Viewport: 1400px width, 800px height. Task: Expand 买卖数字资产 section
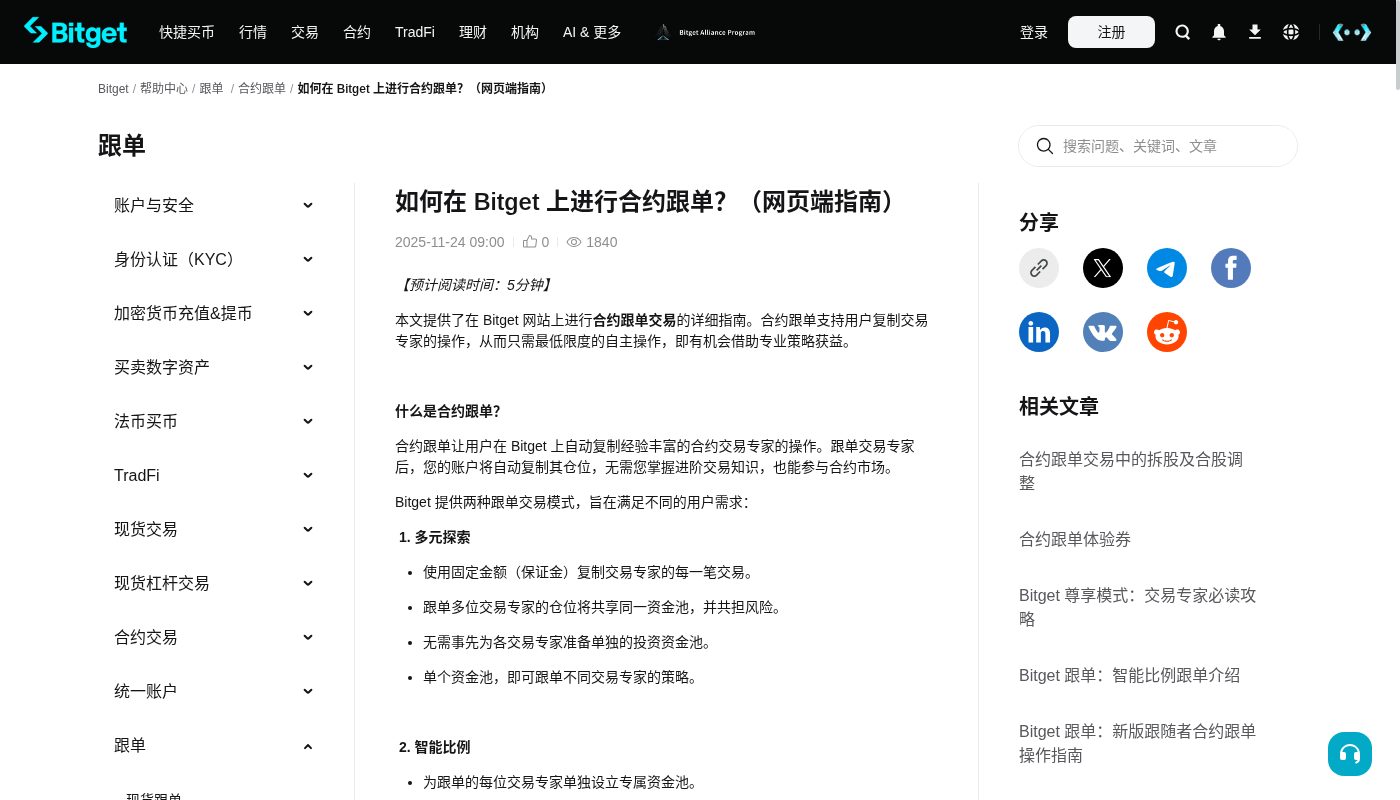click(214, 367)
